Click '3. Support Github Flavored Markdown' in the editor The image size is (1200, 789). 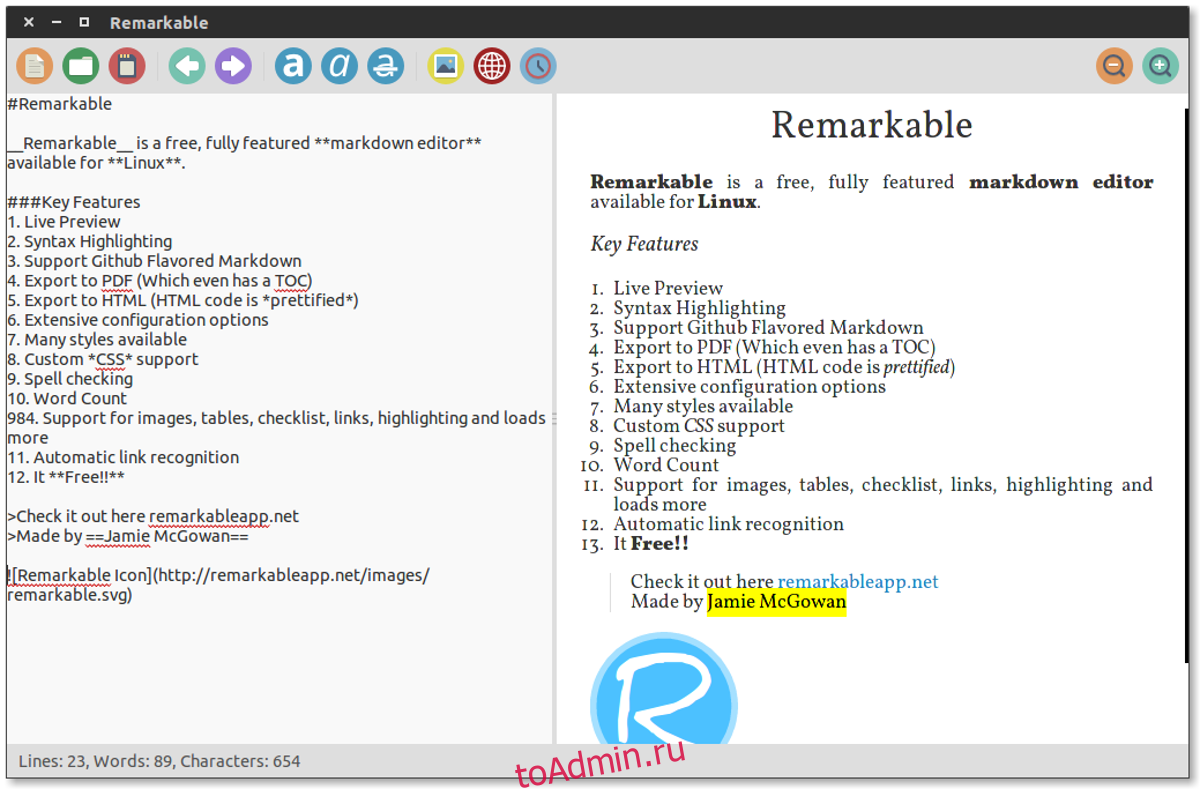154,261
